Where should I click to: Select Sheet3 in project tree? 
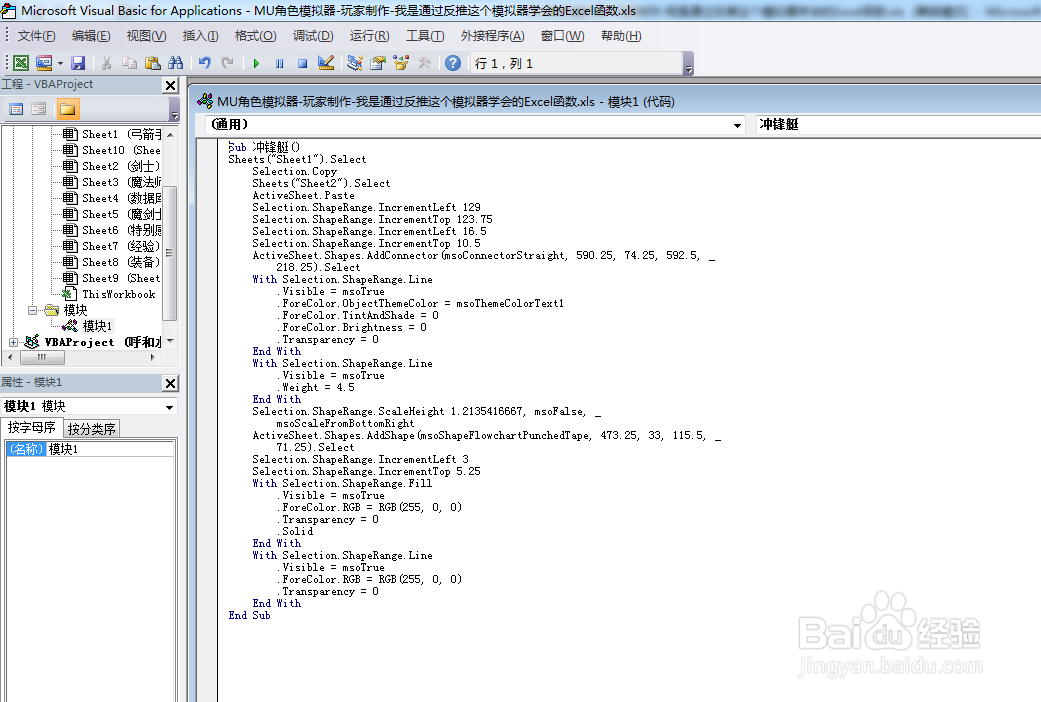click(112, 182)
